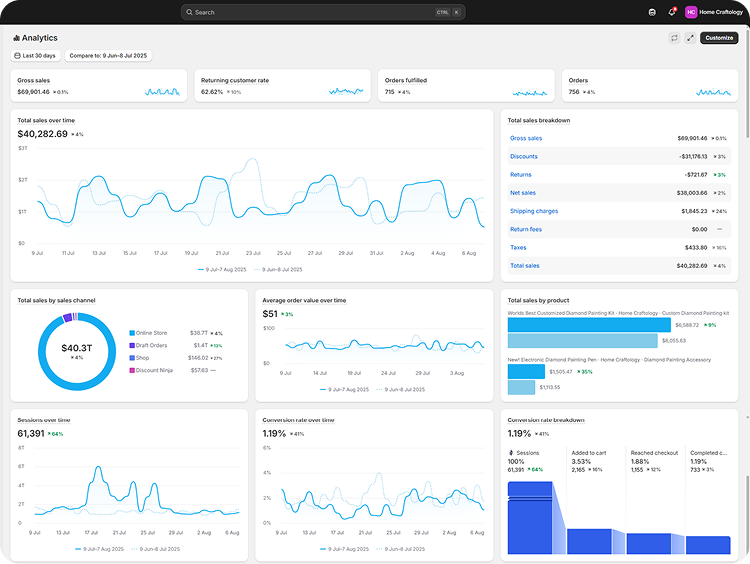Click the Shop legend color swatch
The image size is (750, 564).
(x=132, y=358)
